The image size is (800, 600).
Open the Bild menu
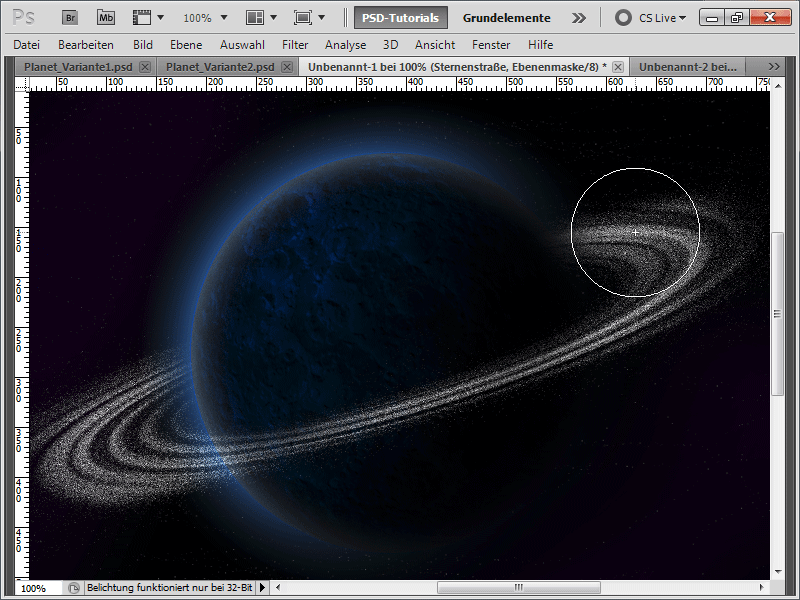click(143, 45)
